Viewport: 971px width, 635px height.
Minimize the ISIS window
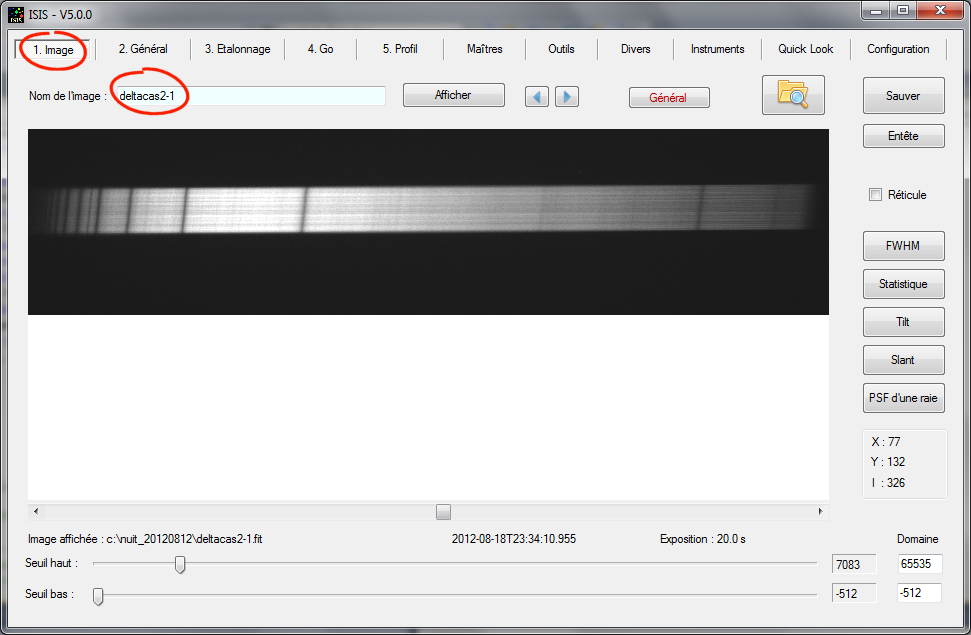[x=876, y=11]
